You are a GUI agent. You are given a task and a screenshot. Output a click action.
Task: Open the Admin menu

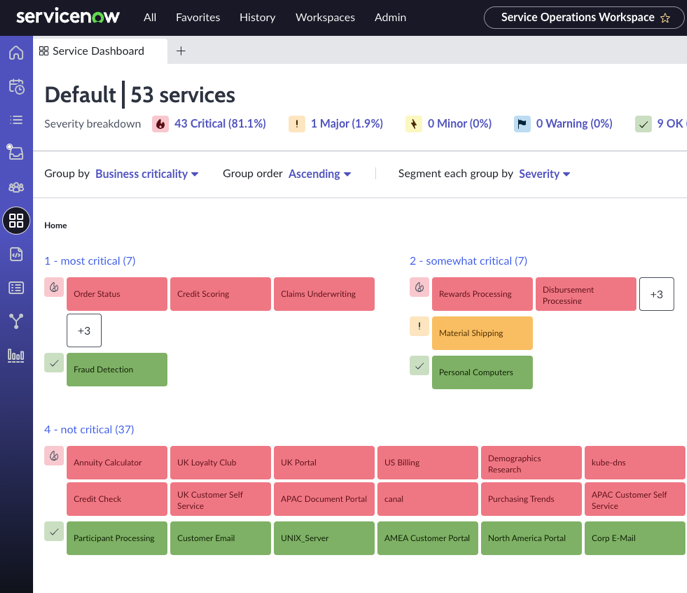pos(390,18)
